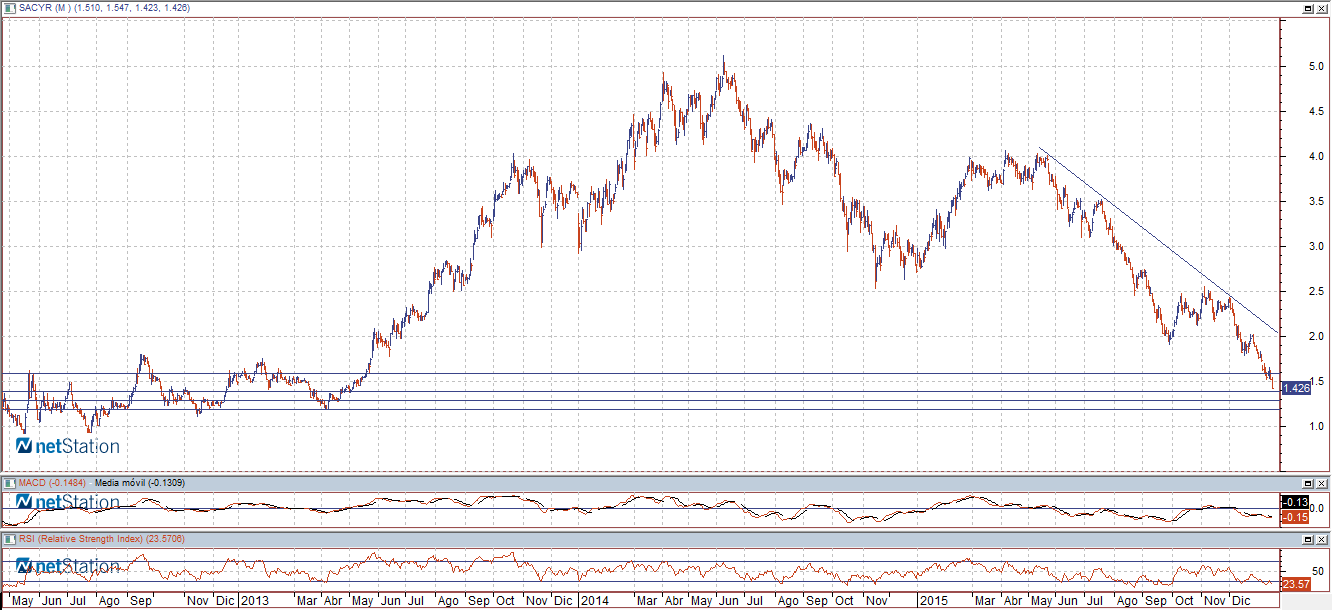Click the black signal value tag -0.13
The image size is (1332, 610).
pos(1295,502)
